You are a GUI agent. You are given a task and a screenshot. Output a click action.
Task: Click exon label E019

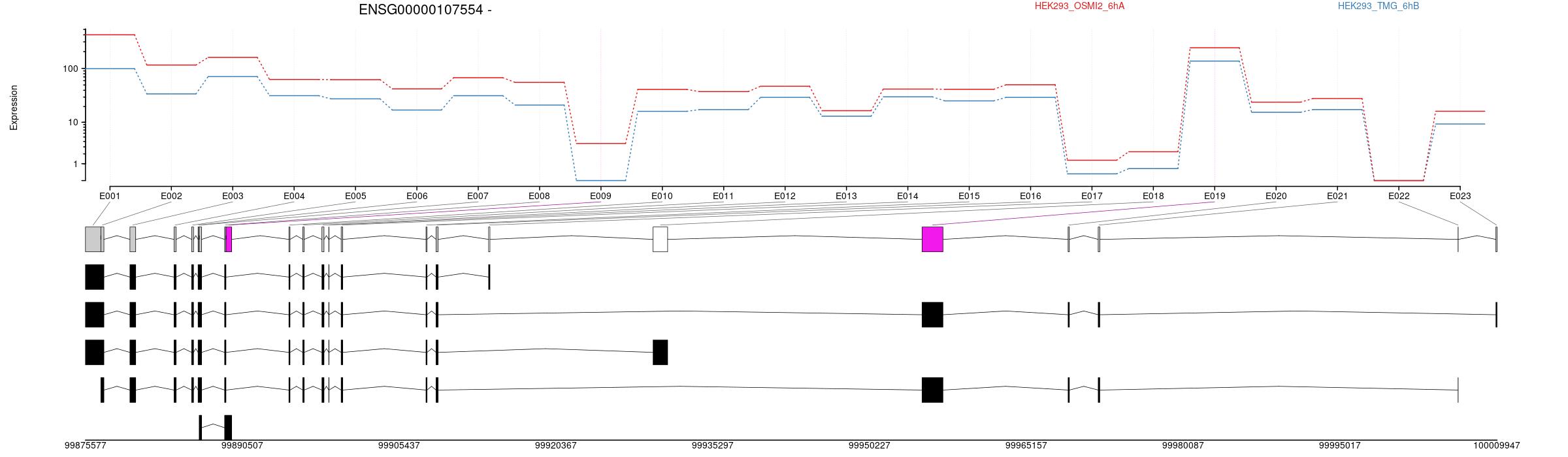[1215, 196]
